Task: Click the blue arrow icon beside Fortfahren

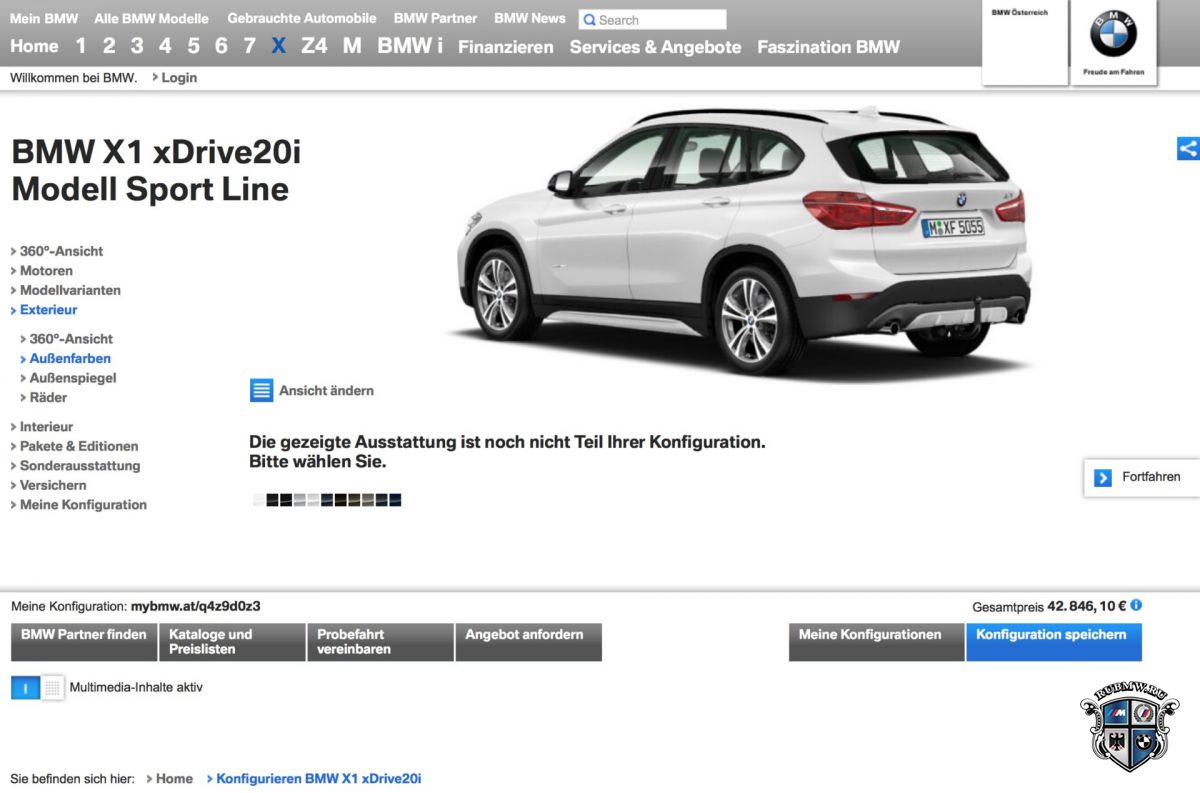Action: [x=1103, y=478]
